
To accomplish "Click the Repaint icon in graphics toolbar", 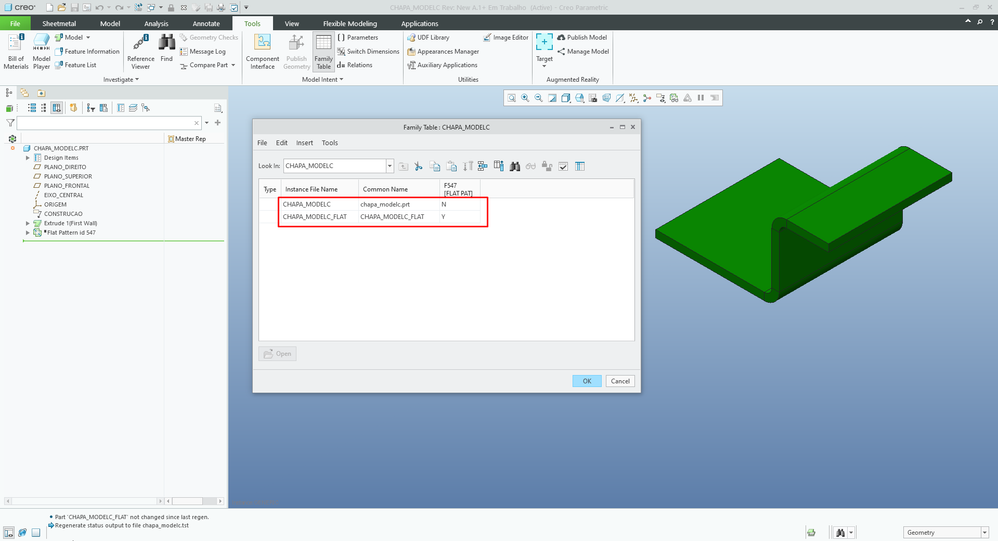I will click(552, 98).
